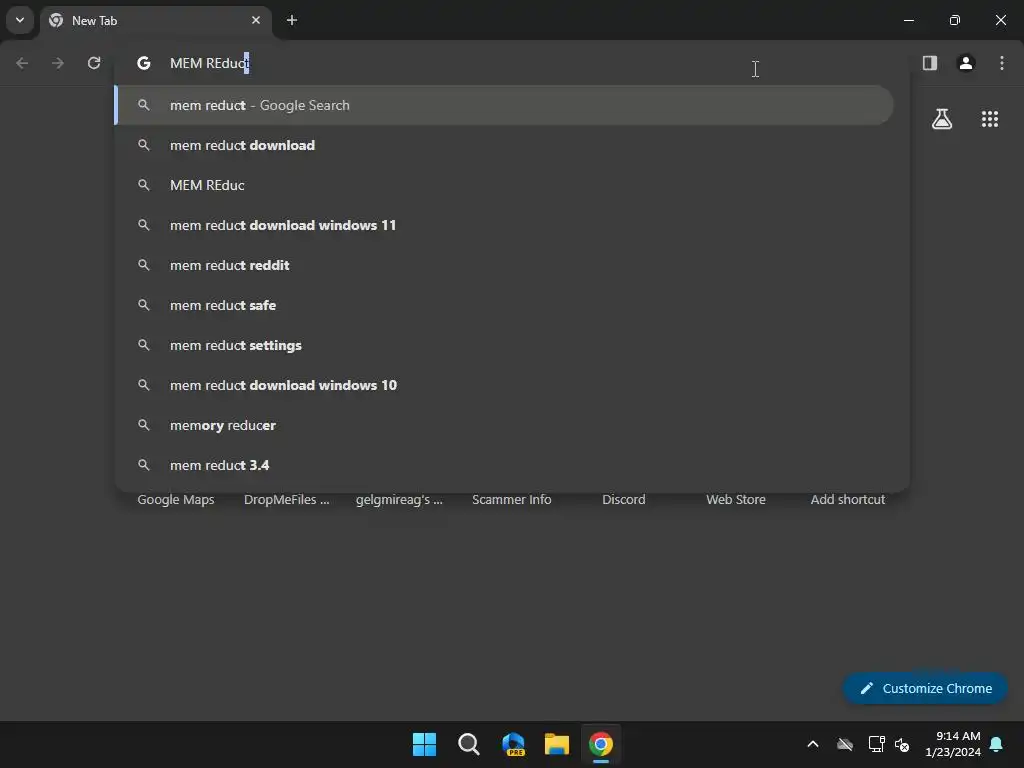Viewport: 1024px width, 768px height.
Task: Select 'mem reduct 3.4' suggestion
Action: click(504, 465)
